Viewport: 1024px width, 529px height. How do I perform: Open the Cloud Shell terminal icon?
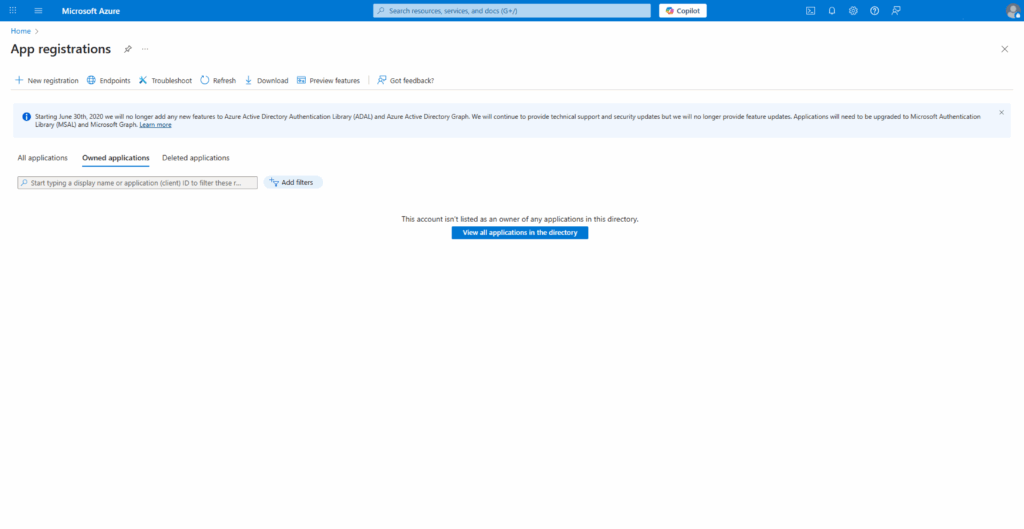click(x=810, y=11)
